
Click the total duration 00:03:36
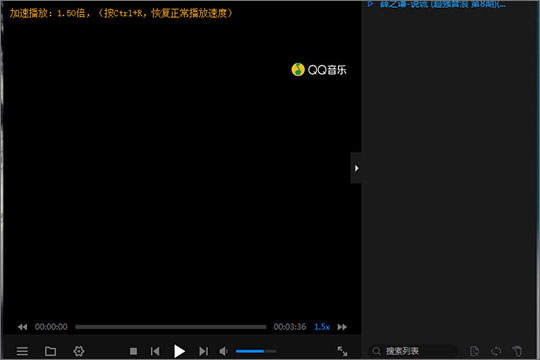pyautogui.click(x=290, y=327)
